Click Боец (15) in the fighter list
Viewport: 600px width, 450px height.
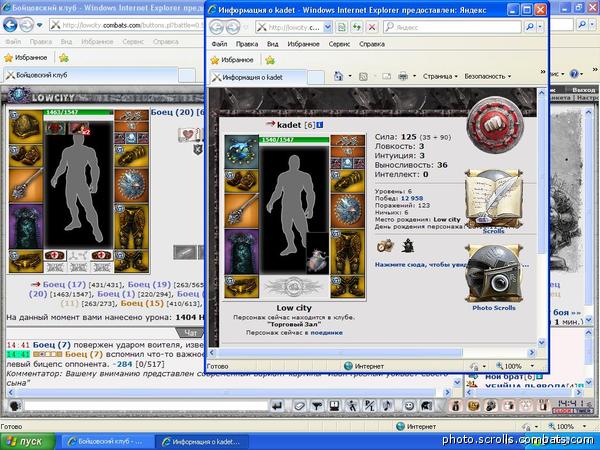[x=142, y=303]
